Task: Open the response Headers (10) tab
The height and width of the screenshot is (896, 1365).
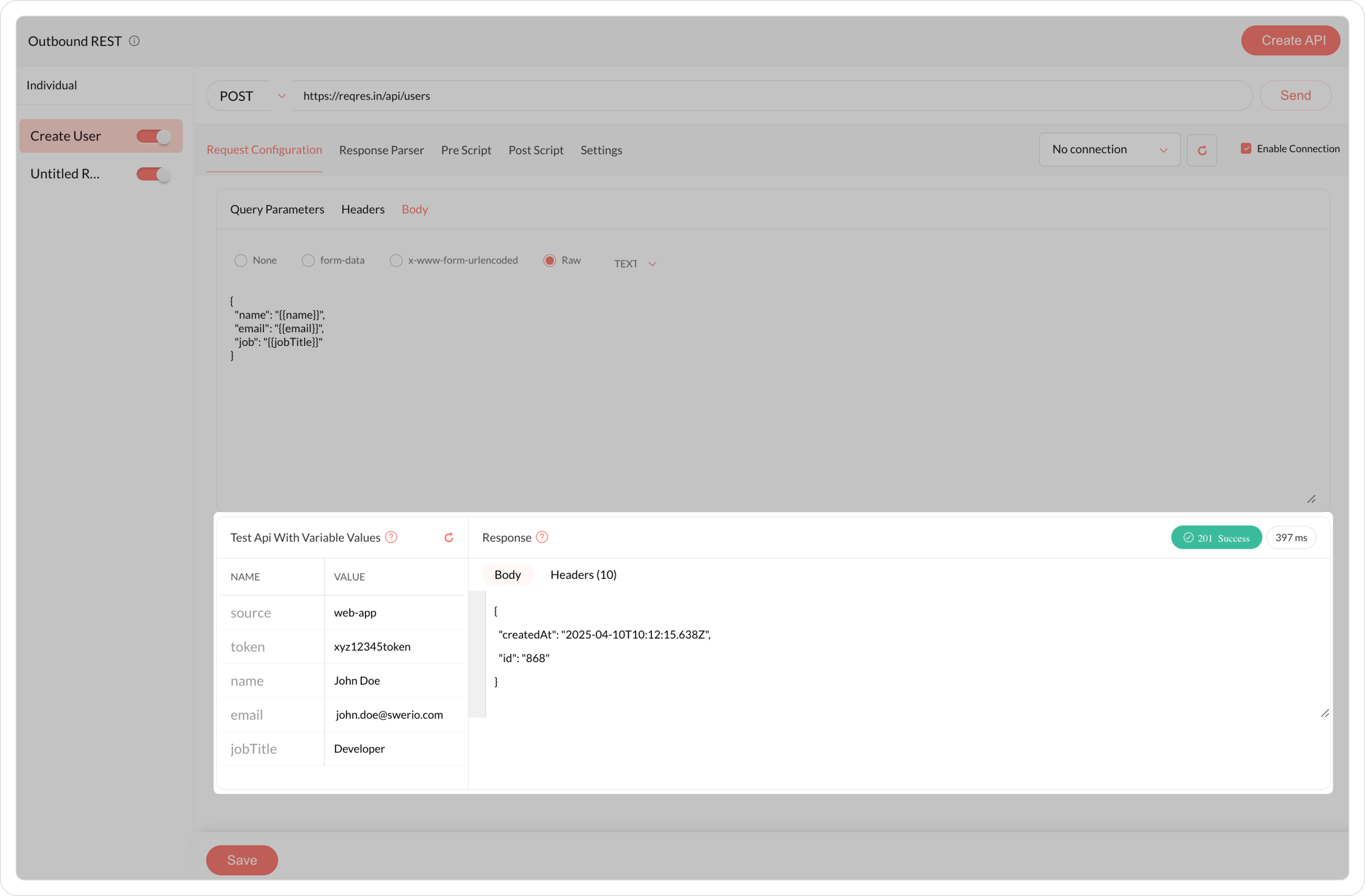Action: coord(583,574)
